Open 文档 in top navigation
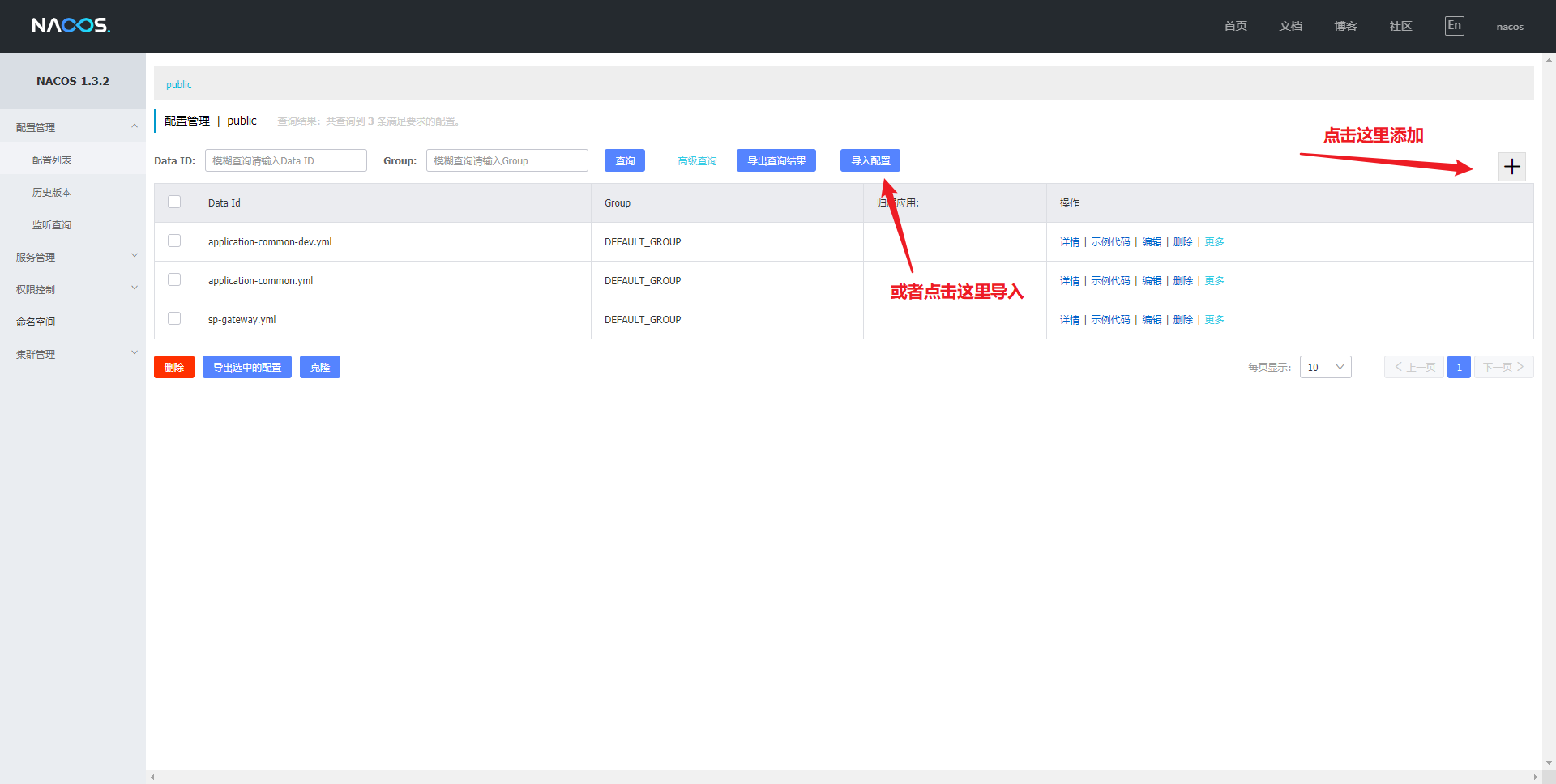The image size is (1556, 784). click(1290, 26)
